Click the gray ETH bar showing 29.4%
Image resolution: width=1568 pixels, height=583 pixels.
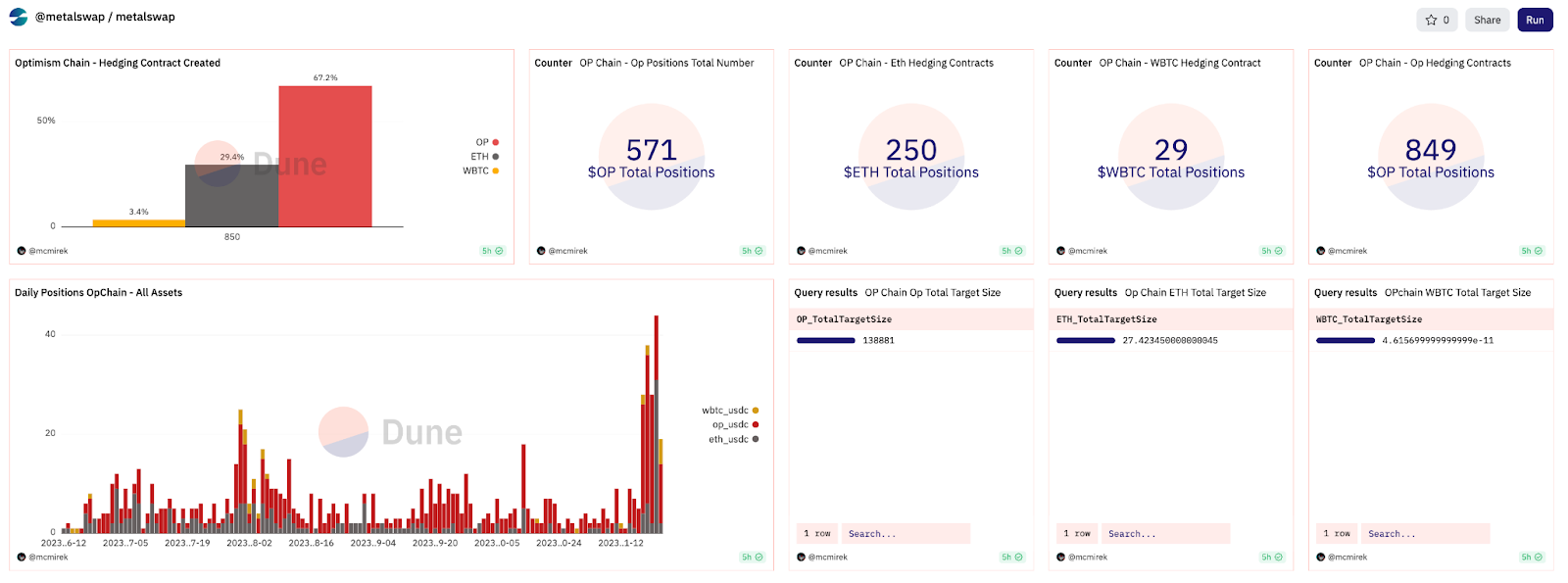pos(232,196)
